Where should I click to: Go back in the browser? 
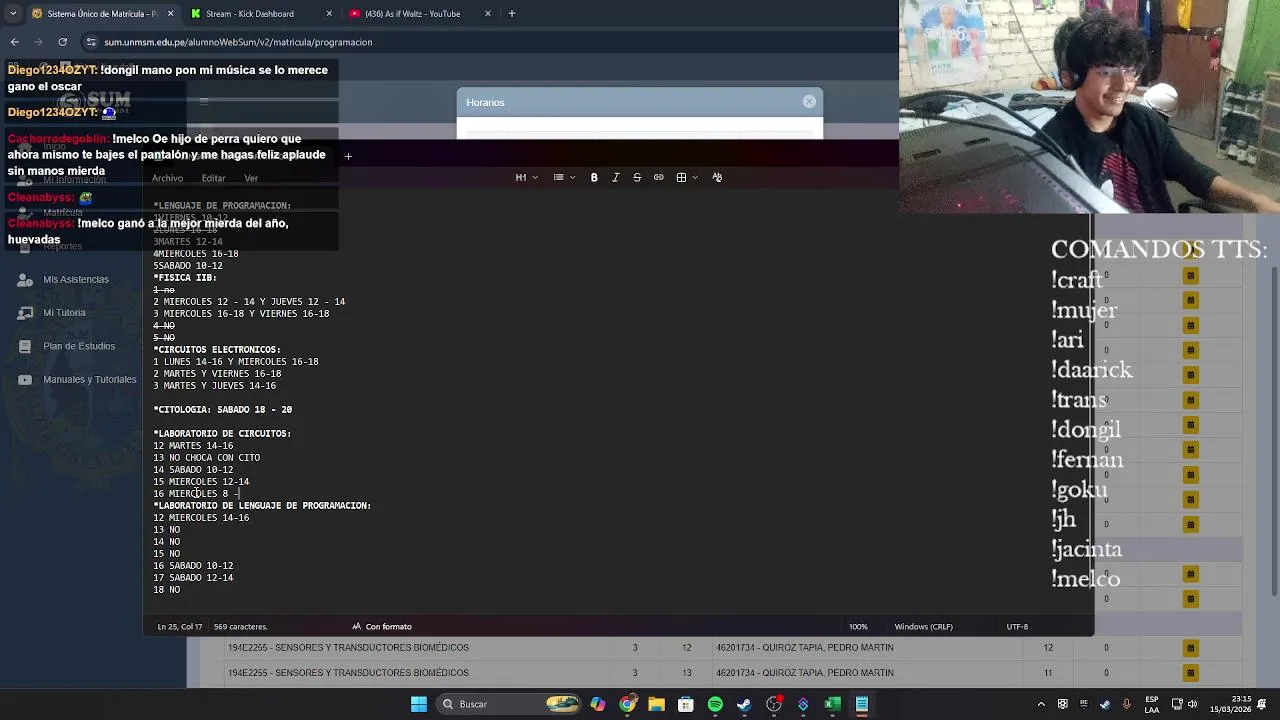(14, 42)
